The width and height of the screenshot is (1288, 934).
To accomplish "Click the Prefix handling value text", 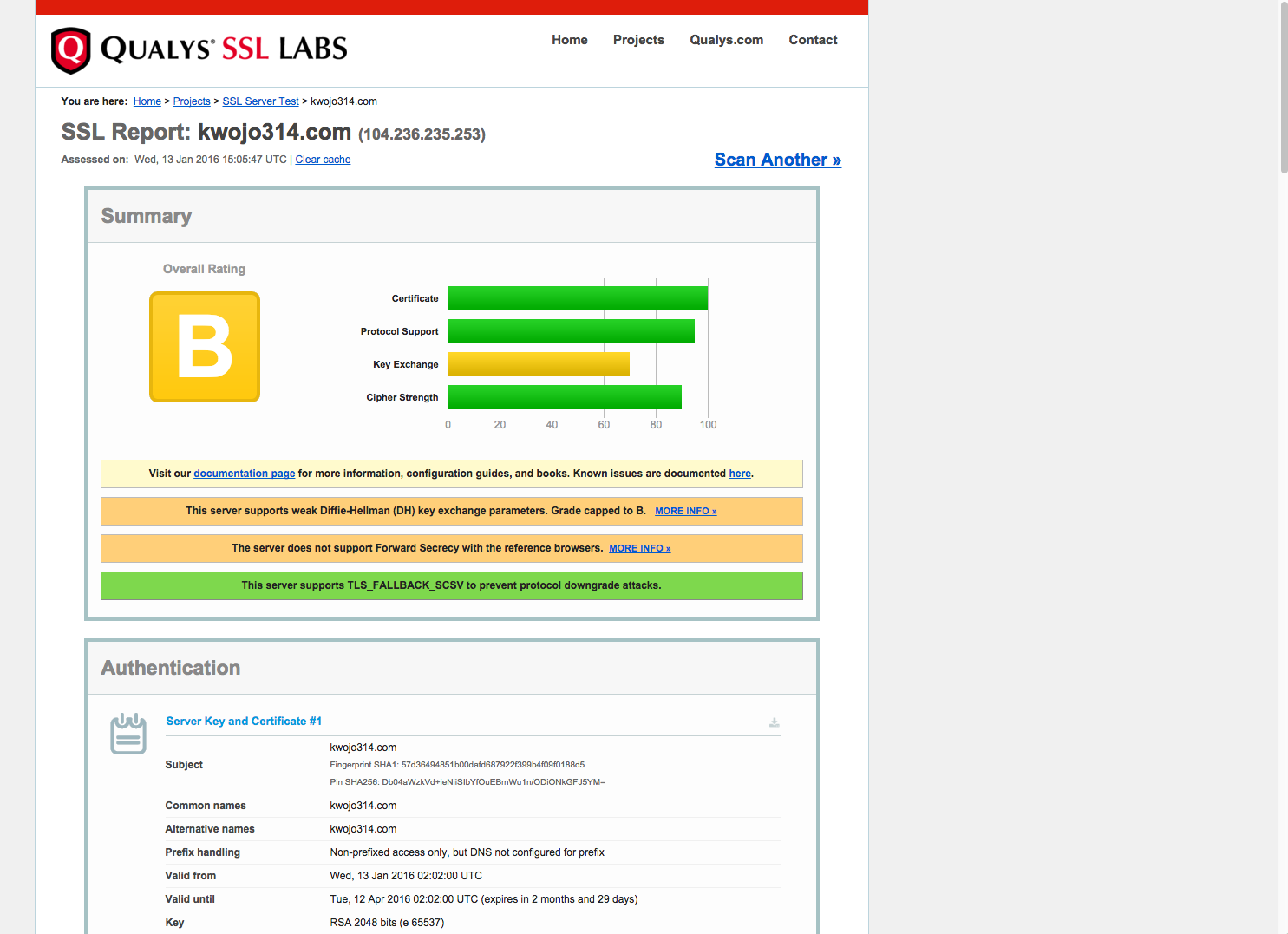I will (x=467, y=852).
